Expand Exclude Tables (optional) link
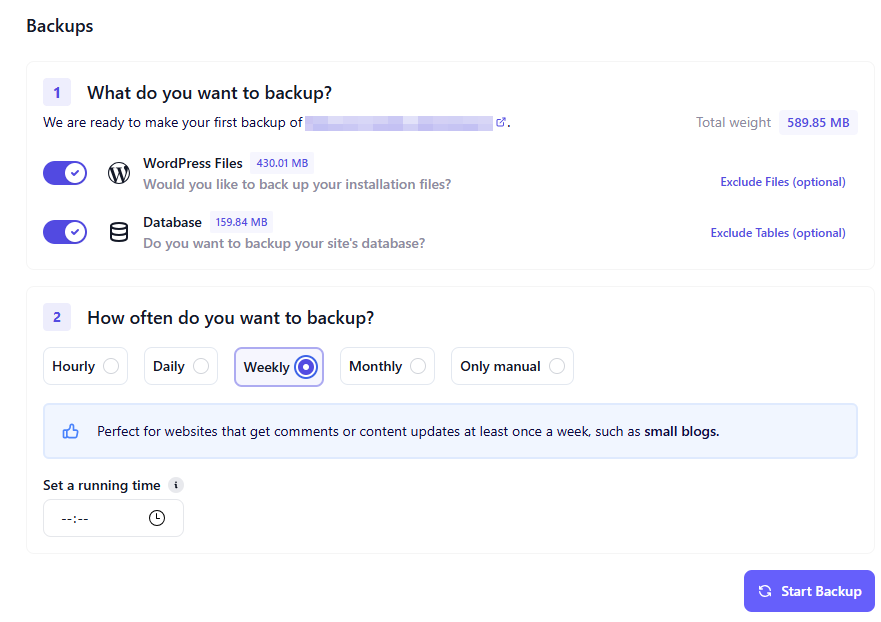Viewport: 881px width, 622px height. (x=778, y=233)
